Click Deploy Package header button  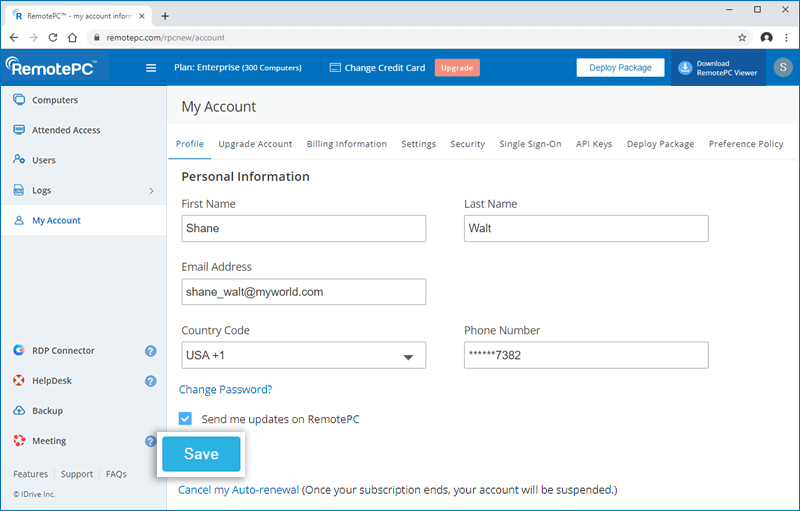(620, 68)
